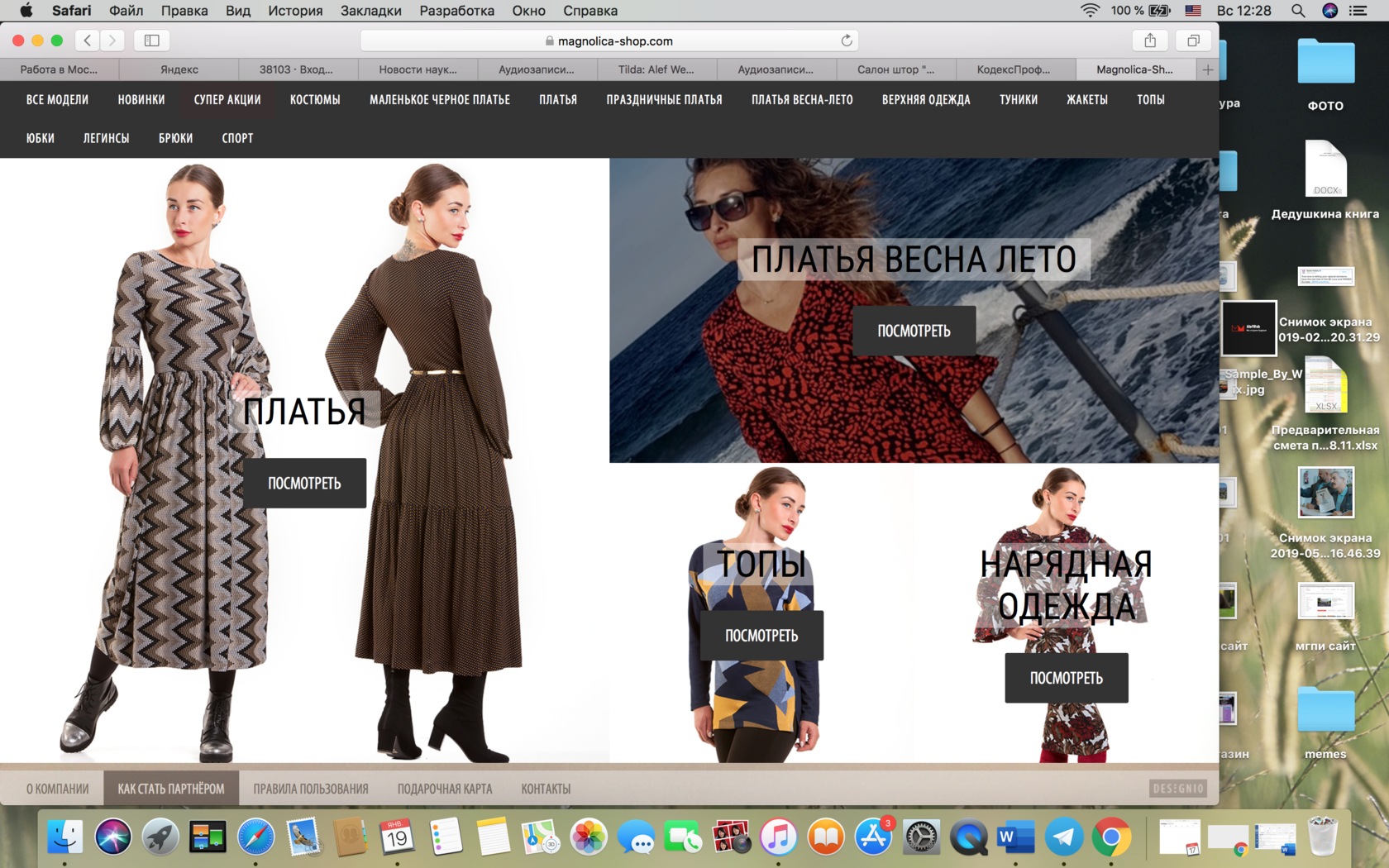Click ПОСМОТРЕТЬ under НАРЯДНАЯ ОДЕЖДА
The height and width of the screenshot is (868, 1389).
tap(1067, 678)
